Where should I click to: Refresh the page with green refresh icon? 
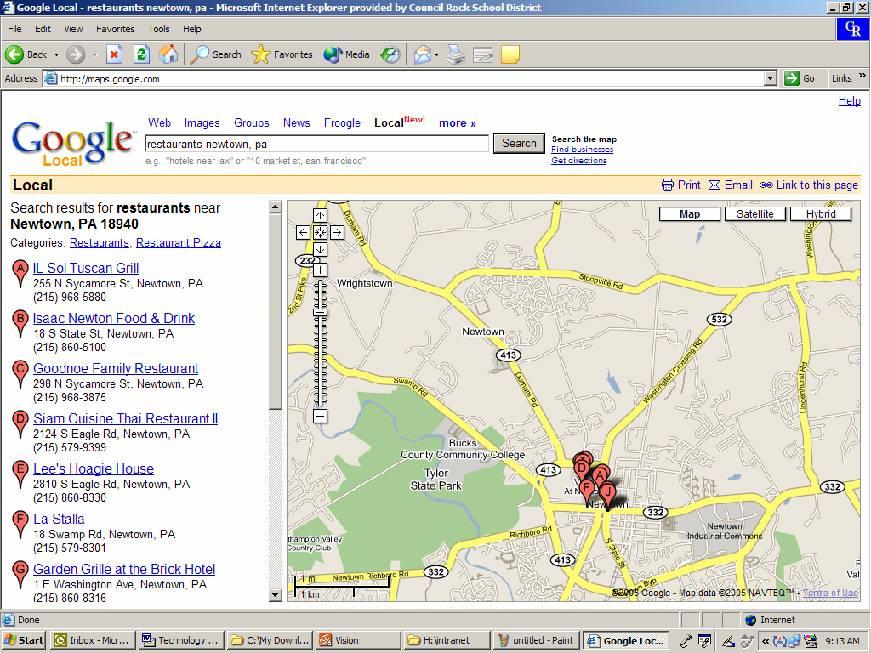142,54
